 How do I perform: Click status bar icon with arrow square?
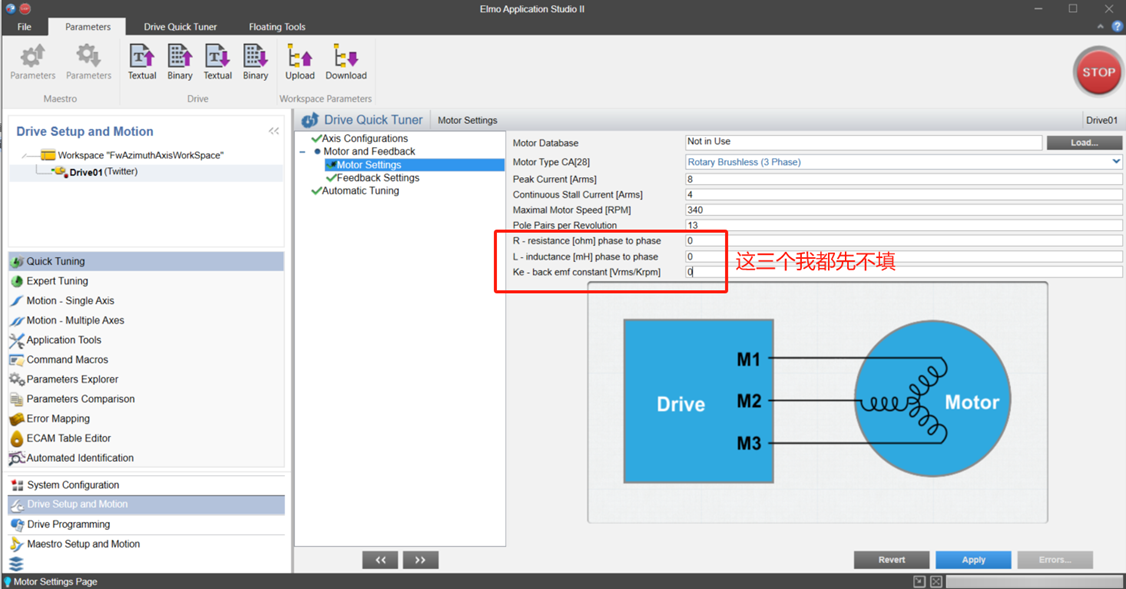pos(919,581)
